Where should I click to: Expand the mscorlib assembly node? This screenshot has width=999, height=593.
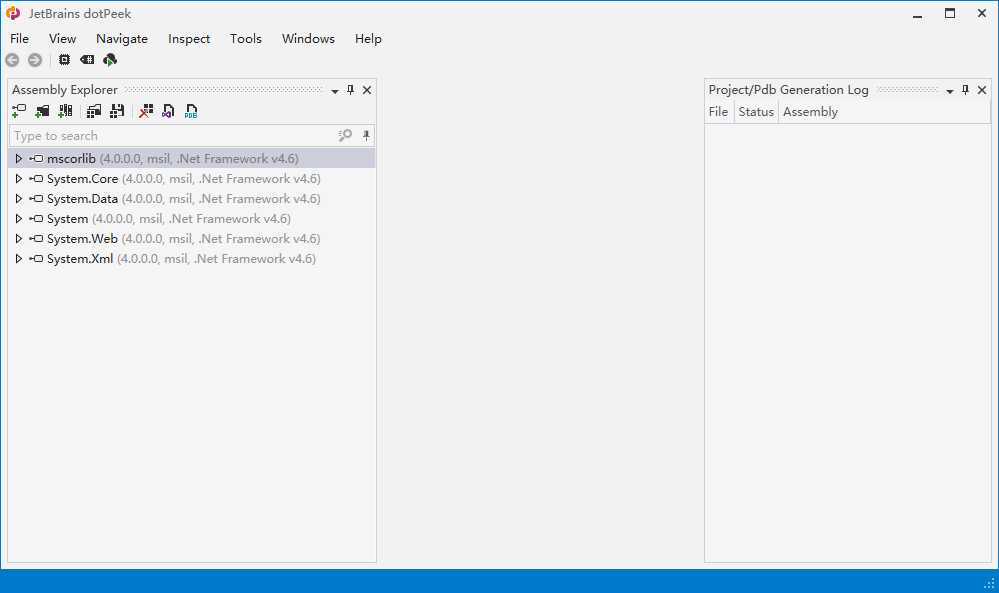[x=18, y=159]
